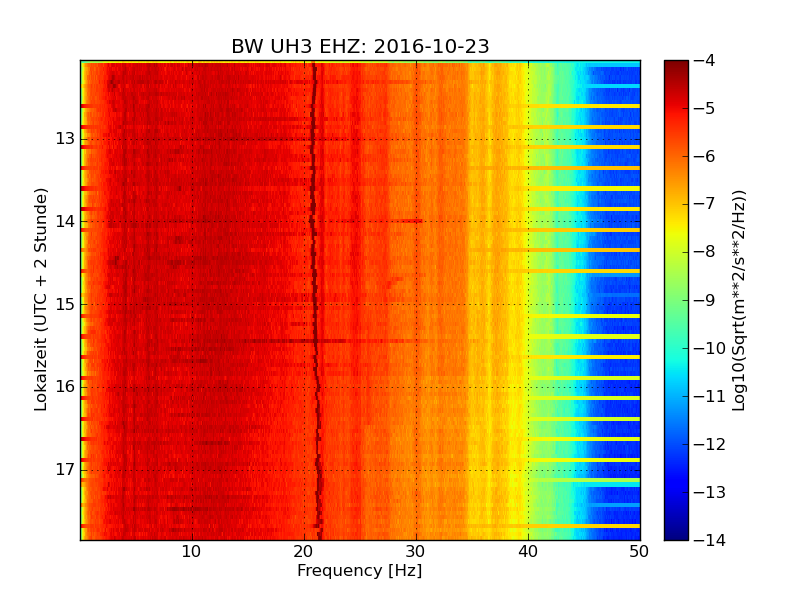Click x-axis tick label '50'
800x600 pixels.
(x=639, y=552)
